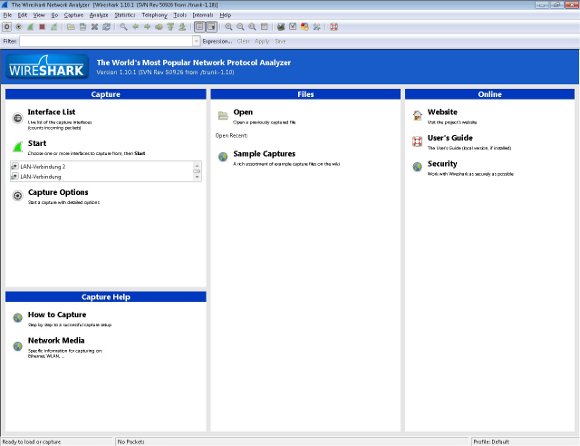The height and width of the screenshot is (446, 580).
Task: Zoom in toolbar icon
Action: 229,27
